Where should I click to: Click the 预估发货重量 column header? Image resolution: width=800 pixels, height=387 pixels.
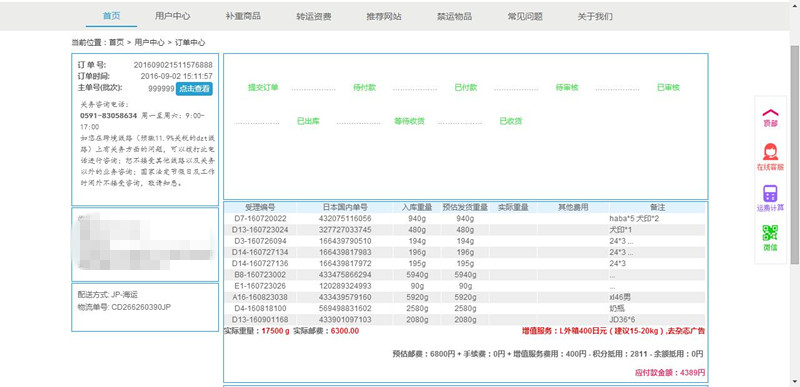pos(465,208)
